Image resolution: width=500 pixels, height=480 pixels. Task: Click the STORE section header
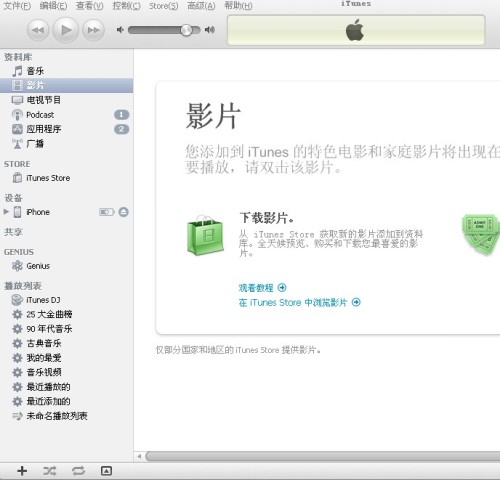17,164
